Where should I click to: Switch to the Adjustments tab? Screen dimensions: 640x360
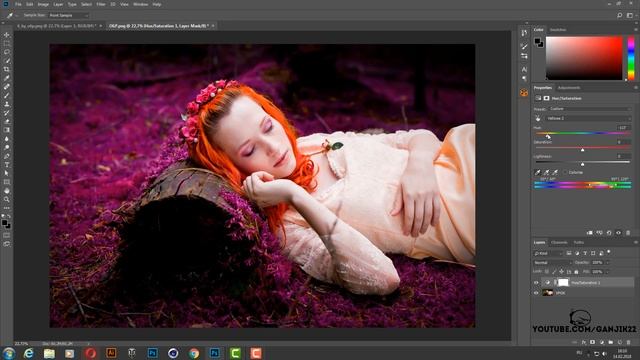(x=569, y=88)
